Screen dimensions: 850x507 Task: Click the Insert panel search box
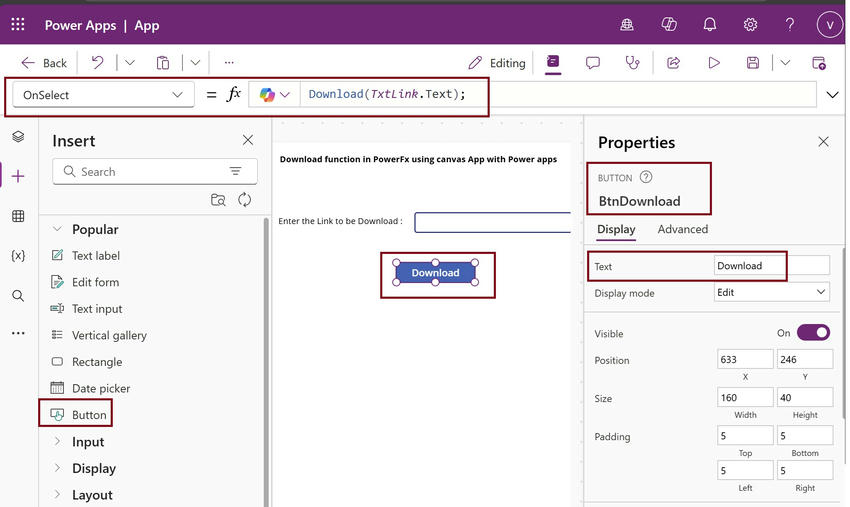[x=154, y=172]
